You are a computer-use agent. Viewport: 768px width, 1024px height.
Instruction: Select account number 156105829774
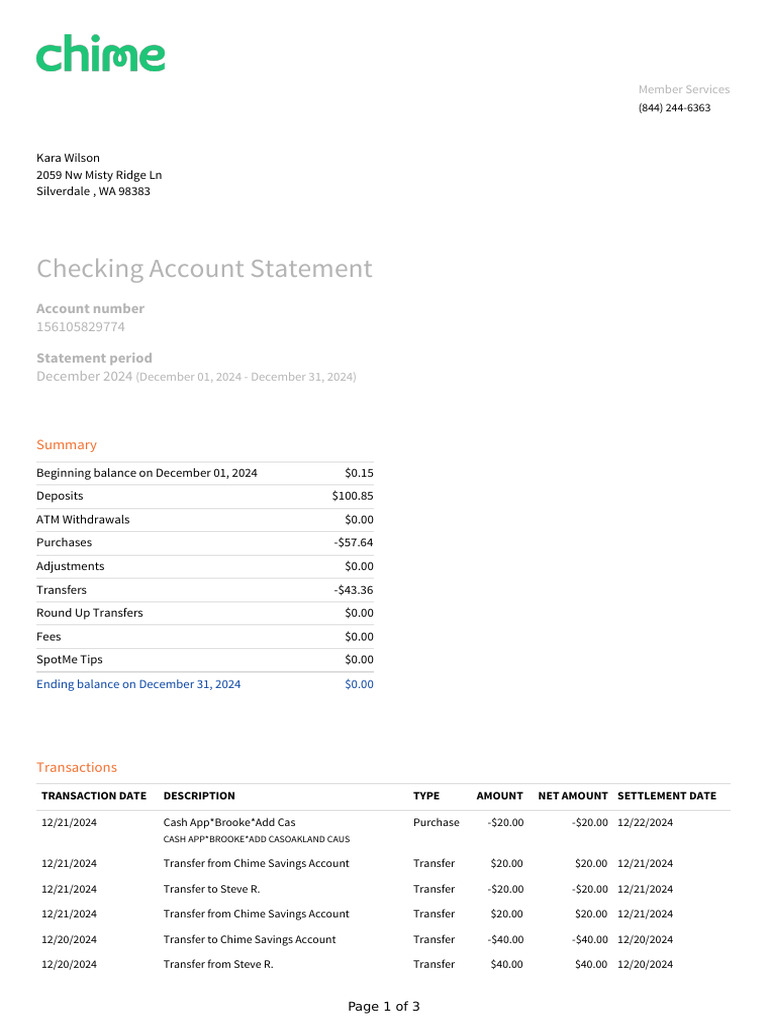pos(80,327)
